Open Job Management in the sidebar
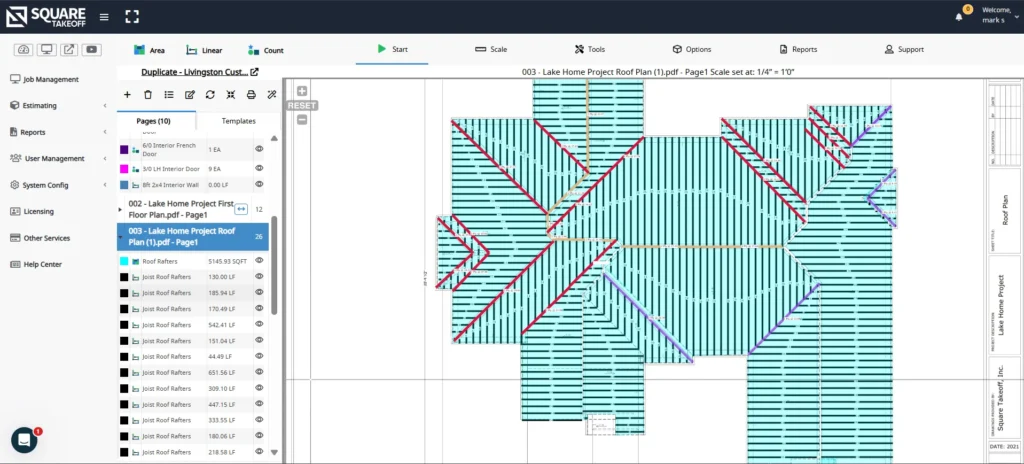 (44, 79)
